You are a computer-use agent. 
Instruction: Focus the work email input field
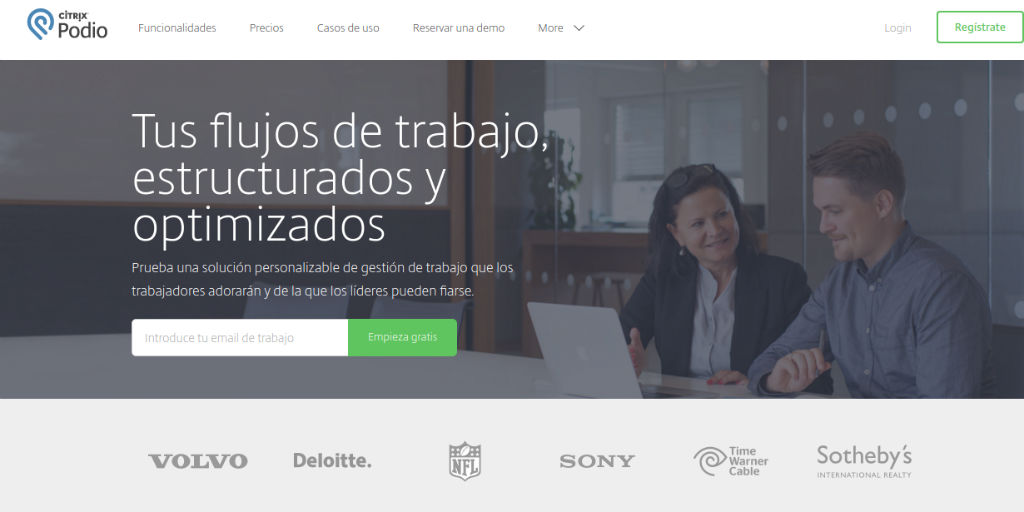240,338
